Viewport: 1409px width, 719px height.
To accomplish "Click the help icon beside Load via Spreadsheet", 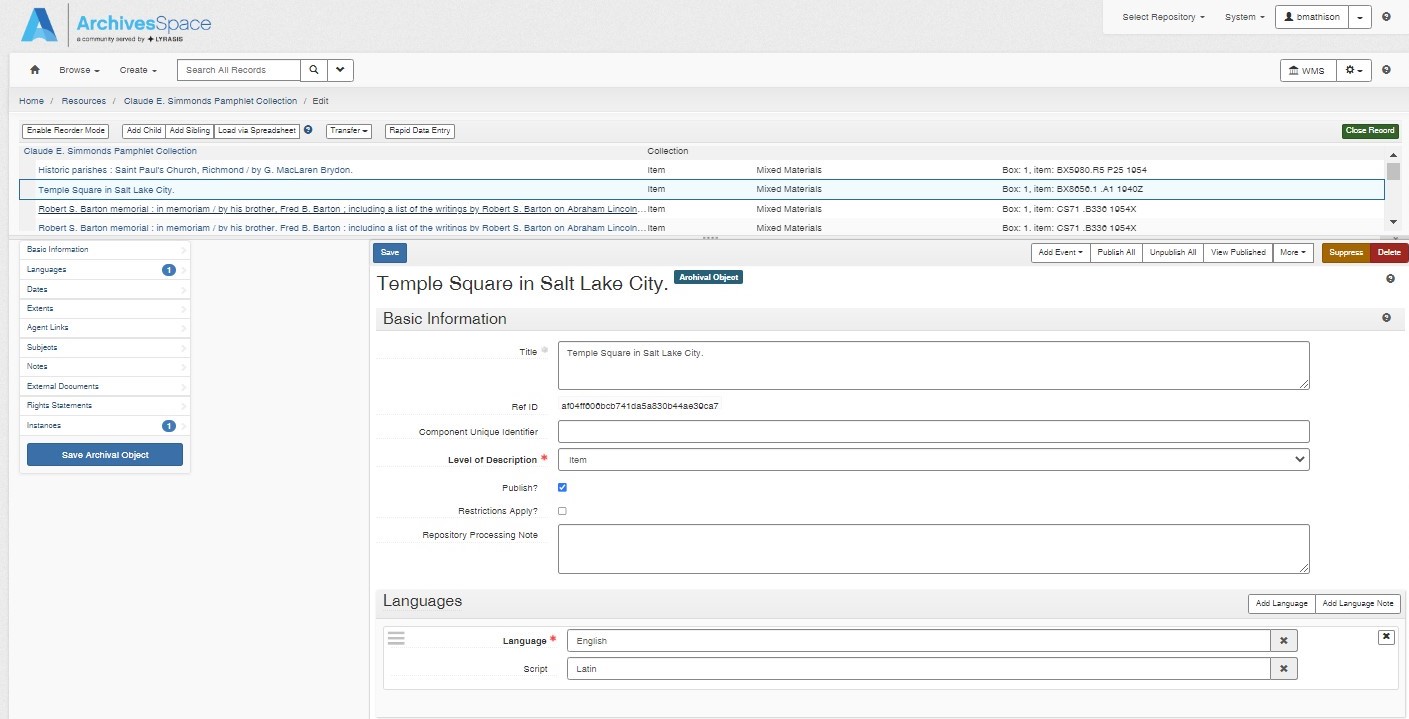I will pyautogui.click(x=308, y=130).
